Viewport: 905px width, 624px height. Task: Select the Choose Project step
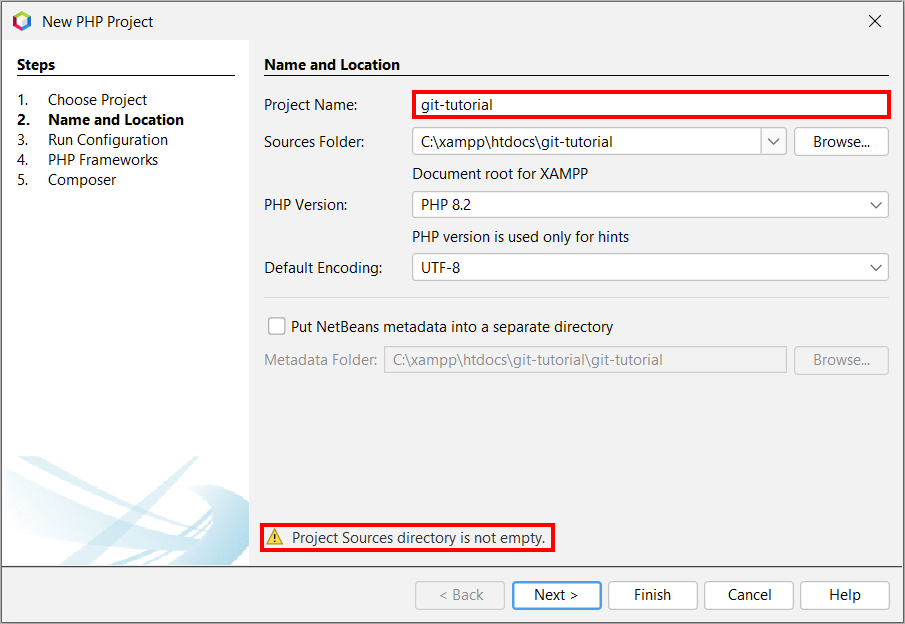click(97, 100)
